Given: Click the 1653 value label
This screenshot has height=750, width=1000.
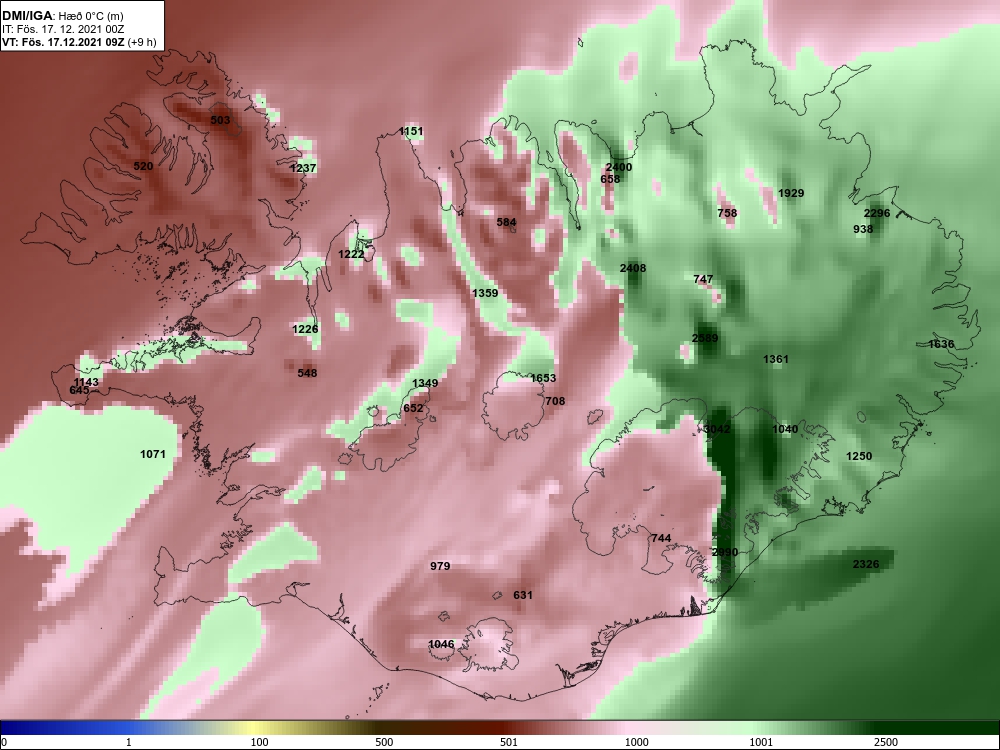Looking at the screenshot, I should [543, 378].
